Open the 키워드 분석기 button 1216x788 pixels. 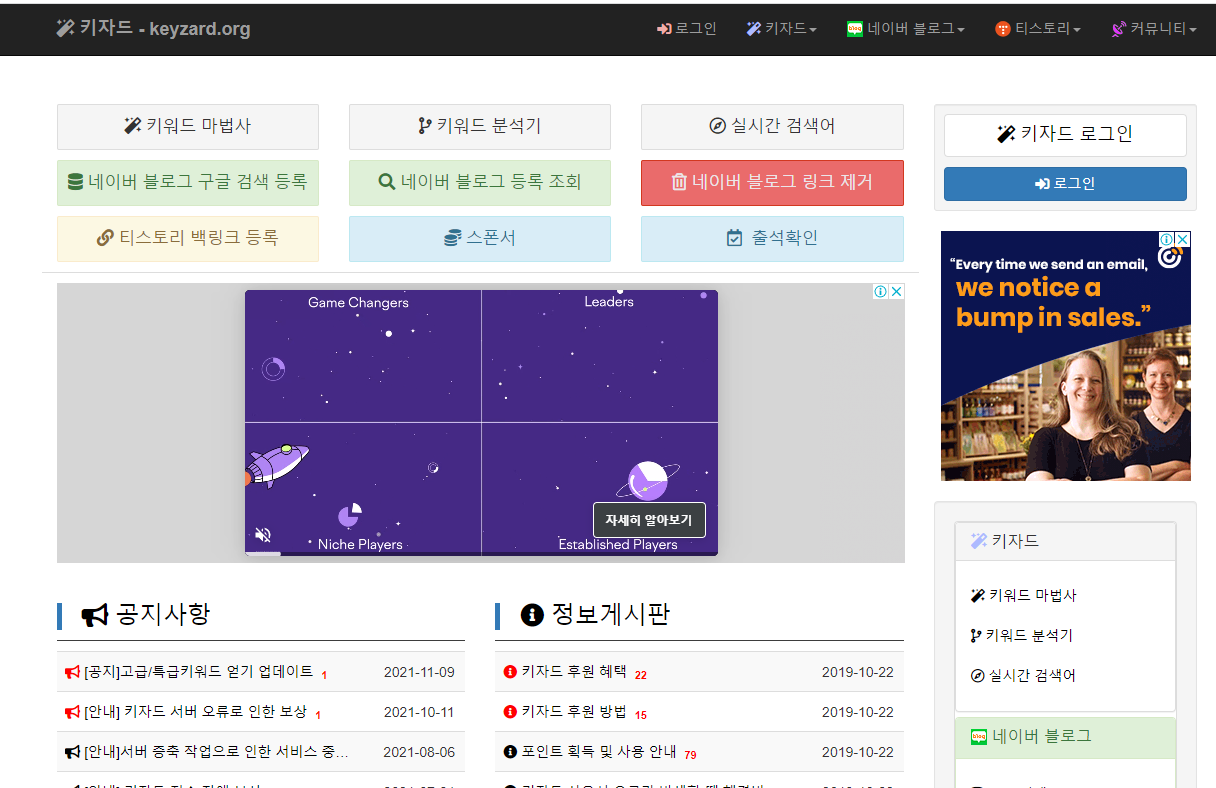(x=480, y=127)
